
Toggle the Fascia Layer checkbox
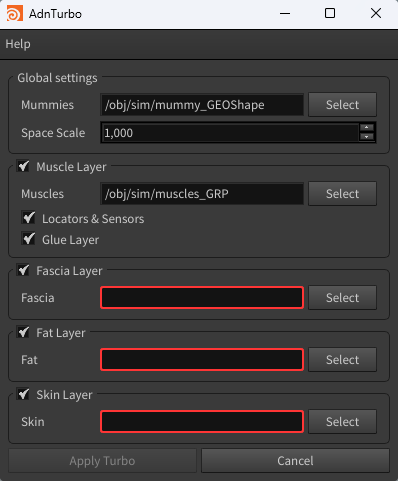coord(23,270)
